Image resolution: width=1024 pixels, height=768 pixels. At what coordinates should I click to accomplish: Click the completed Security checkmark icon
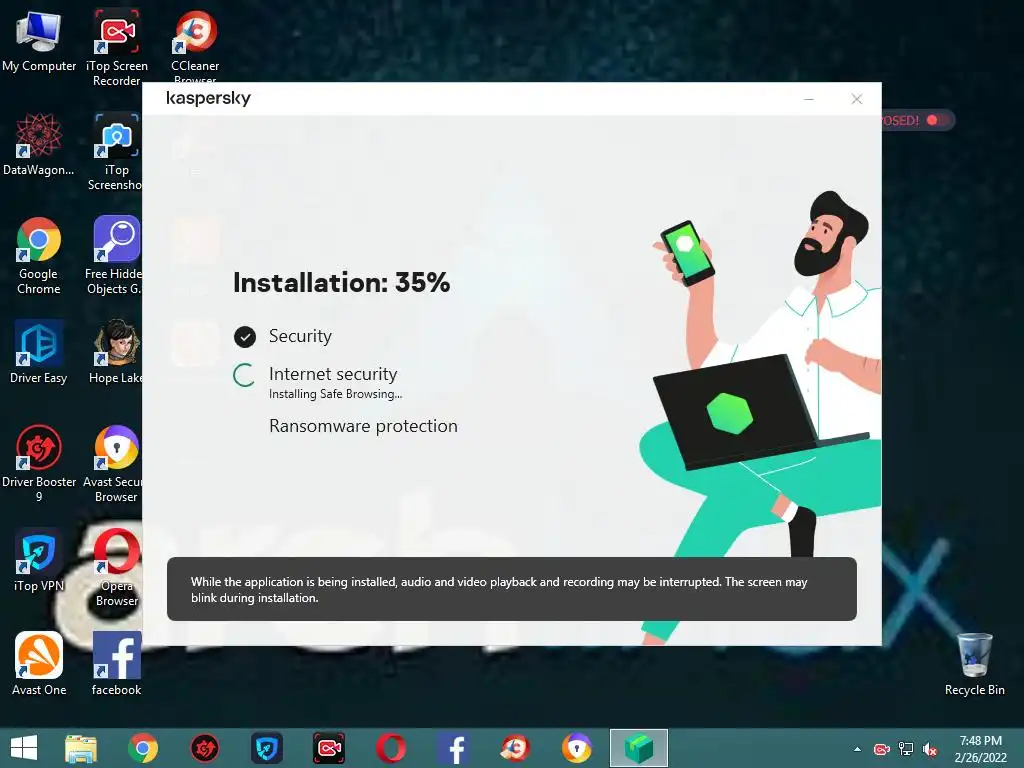tap(245, 337)
